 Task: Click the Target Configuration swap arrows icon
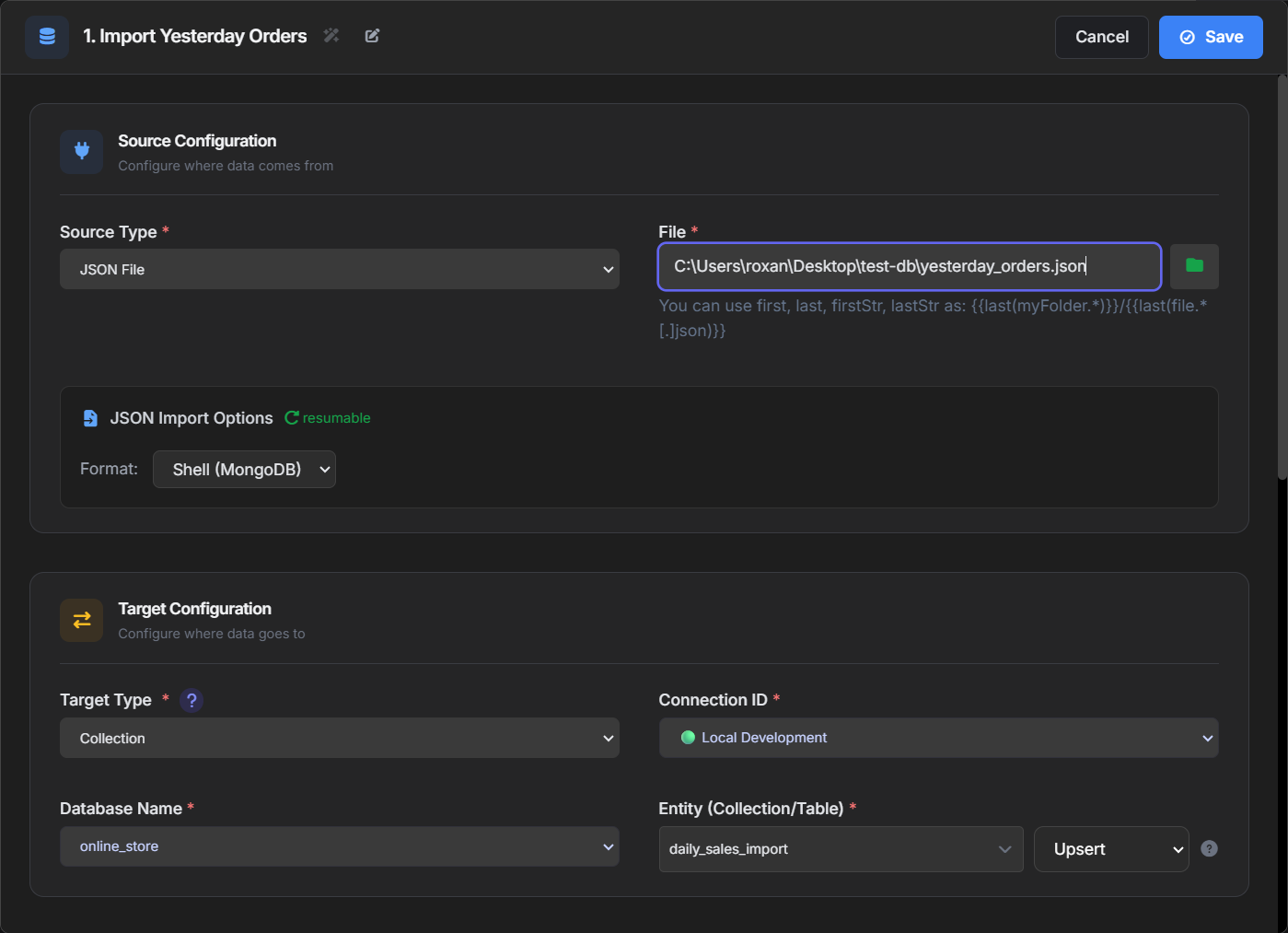tap(82, 620)
